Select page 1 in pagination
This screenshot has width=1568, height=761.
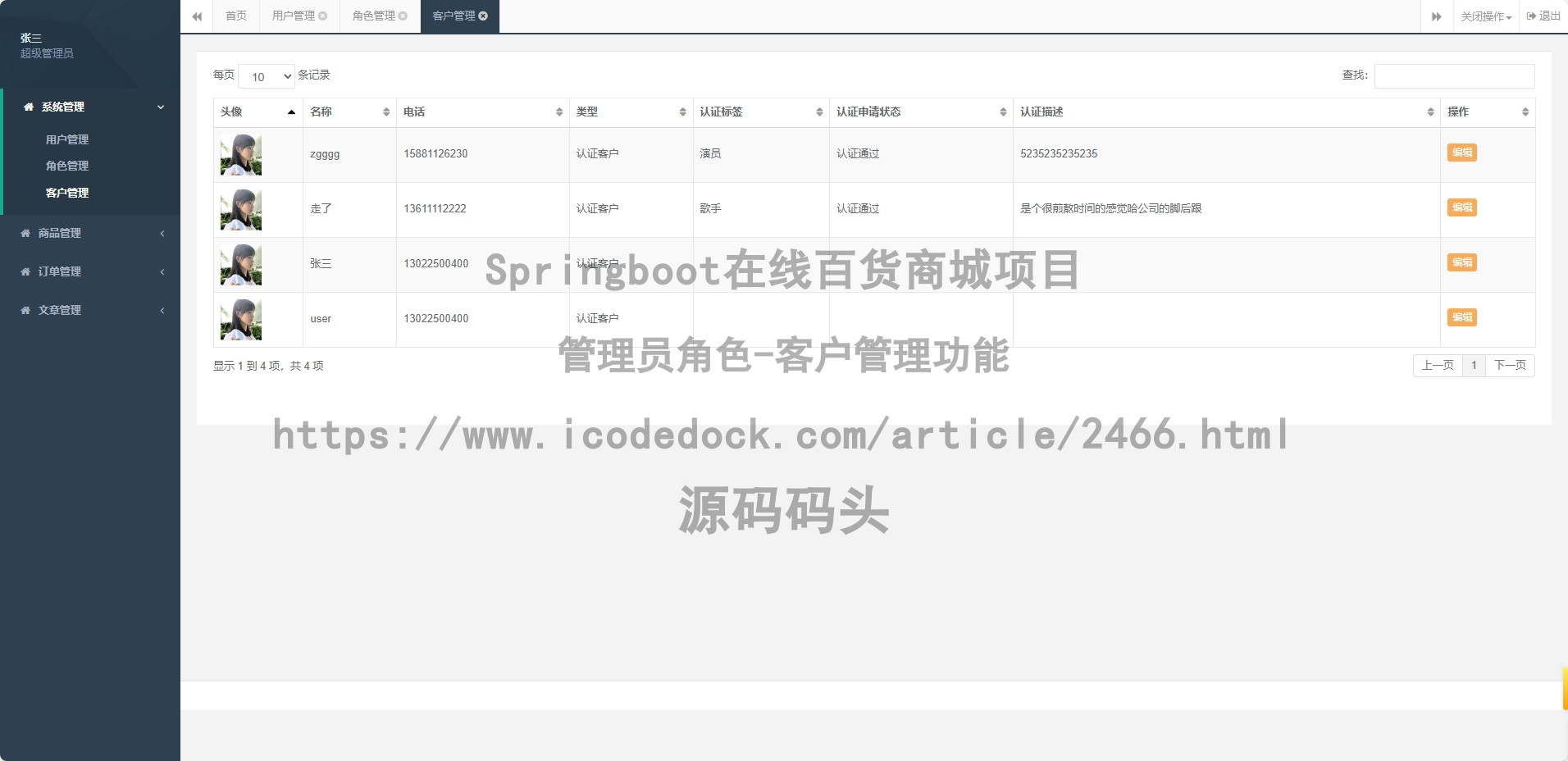coord(1474,366)
